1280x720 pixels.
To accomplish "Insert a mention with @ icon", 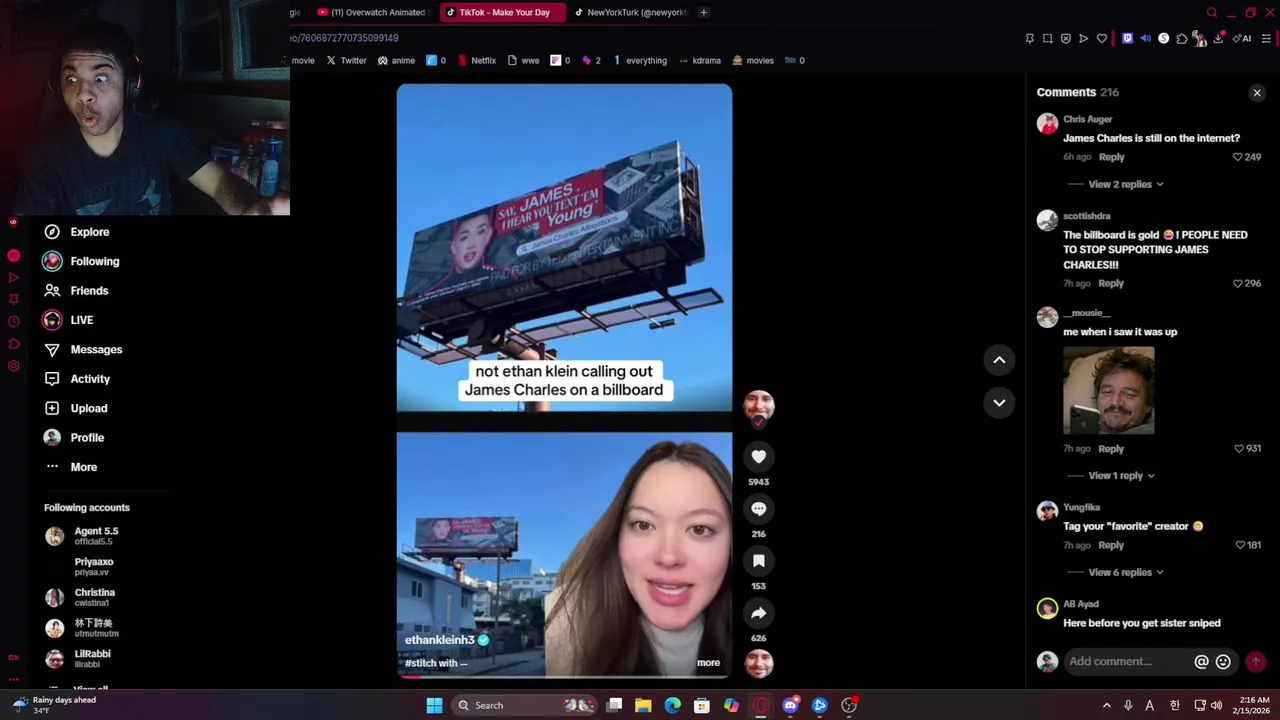I will click(x=1201, y=662).
